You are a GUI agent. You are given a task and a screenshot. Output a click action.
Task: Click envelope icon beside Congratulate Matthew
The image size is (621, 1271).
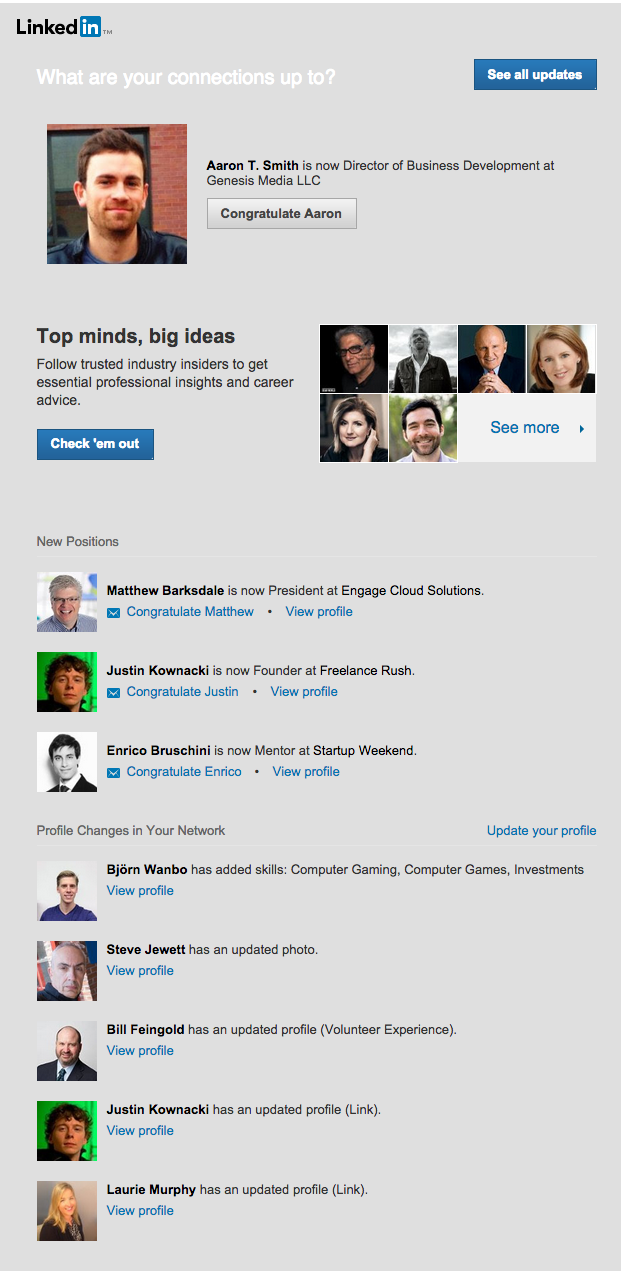click(114, 612)
